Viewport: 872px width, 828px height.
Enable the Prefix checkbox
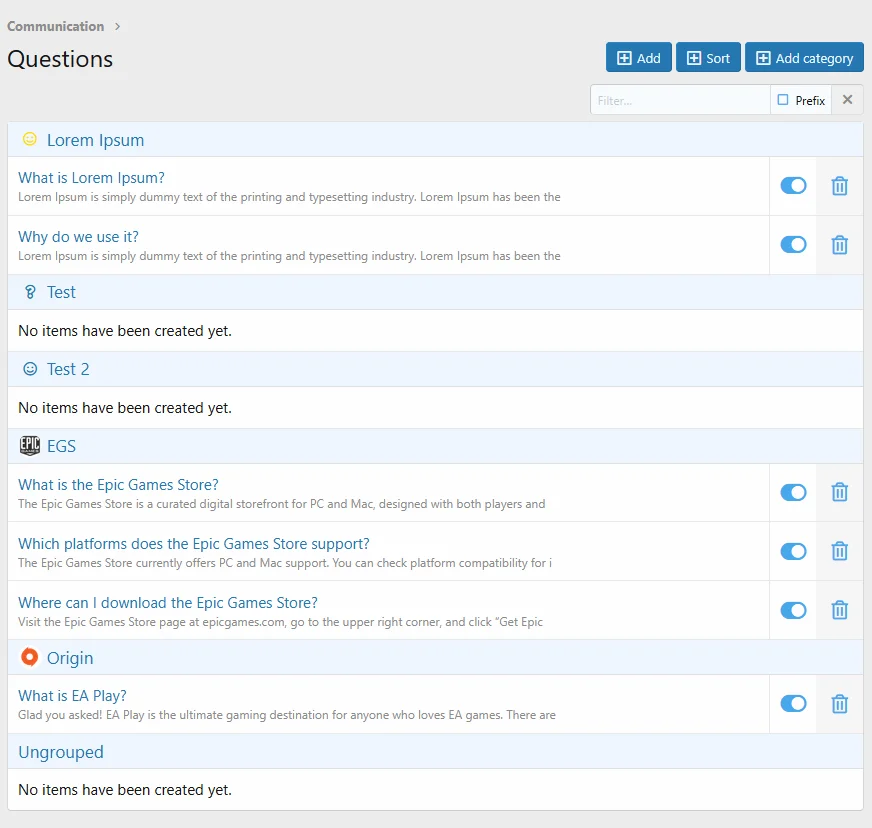pyautogui.click(x=783, y=100)
